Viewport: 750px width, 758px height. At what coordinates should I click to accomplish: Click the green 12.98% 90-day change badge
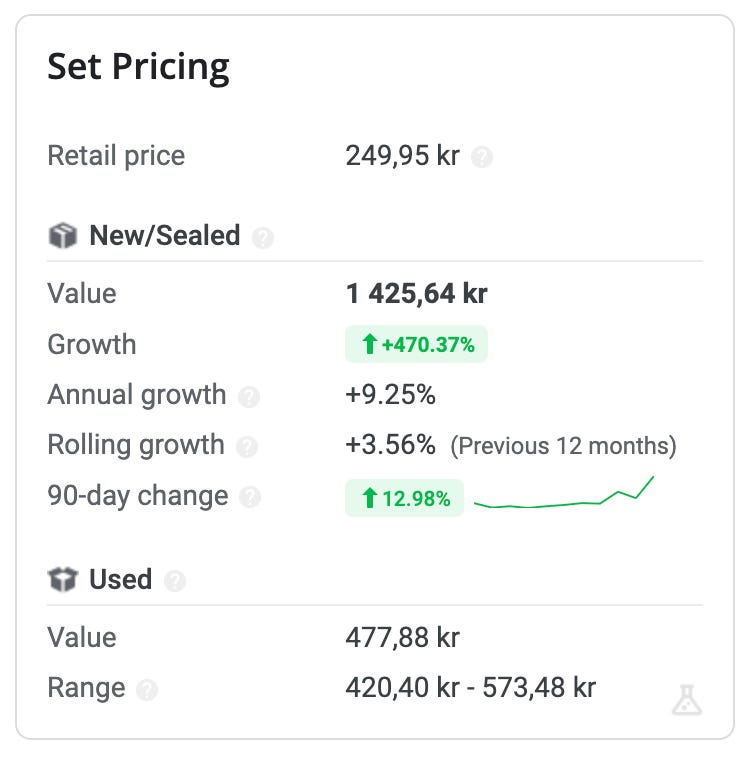(x=404, y=497)
